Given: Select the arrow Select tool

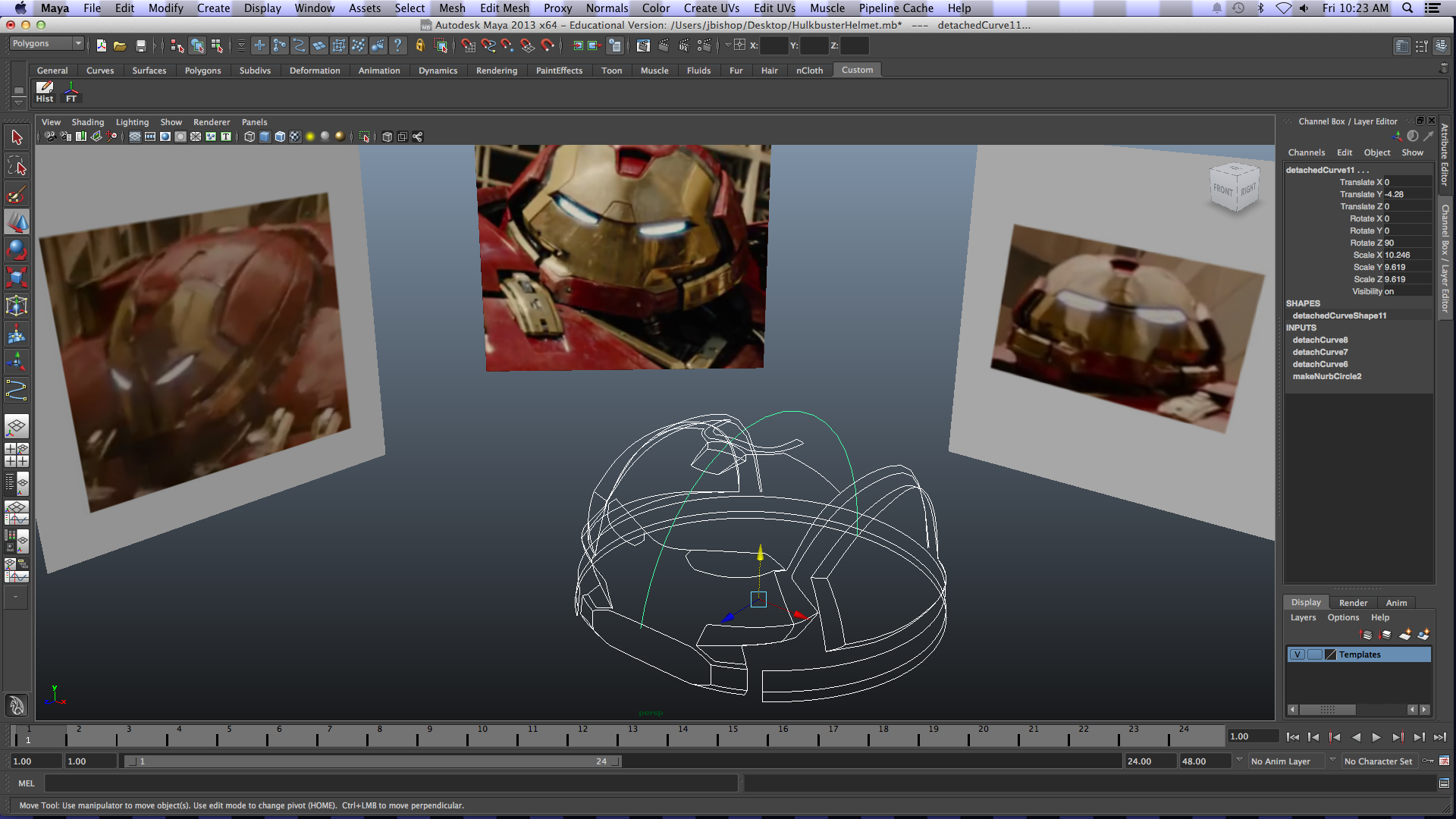Looking at the screenshot, I should 17,137.
